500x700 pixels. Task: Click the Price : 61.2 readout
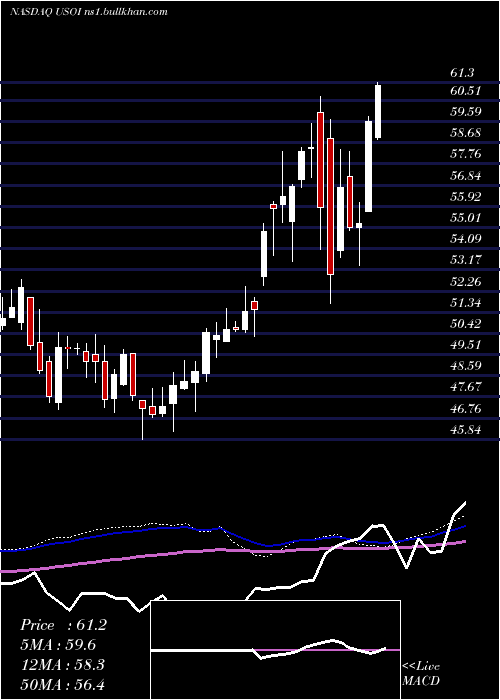[63, 625]
